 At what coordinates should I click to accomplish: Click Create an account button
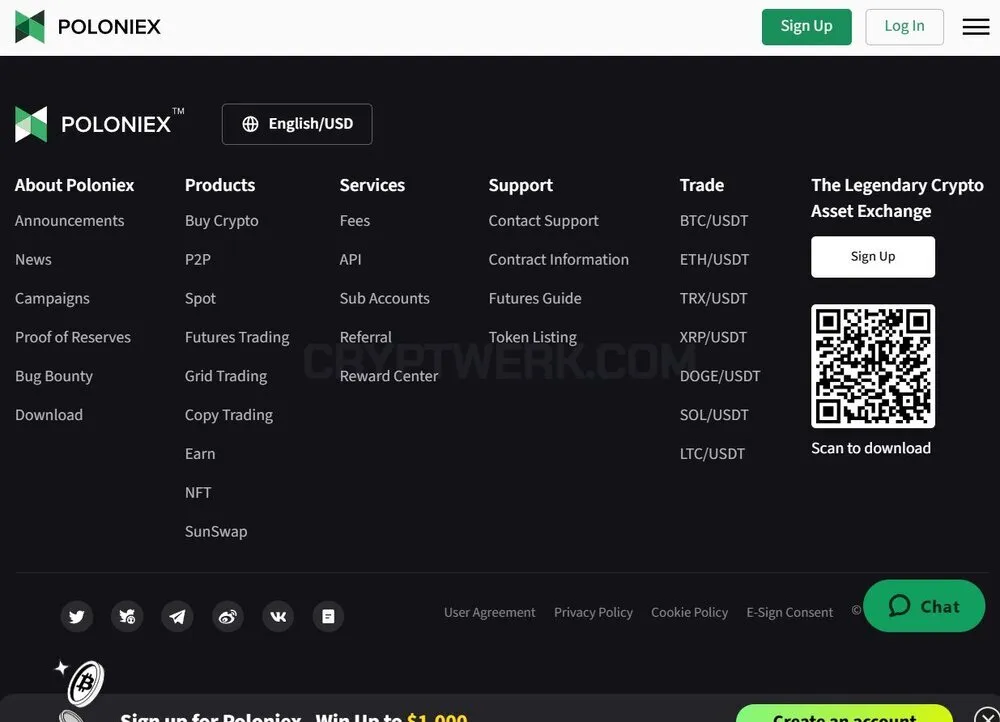tap(844, 714)
